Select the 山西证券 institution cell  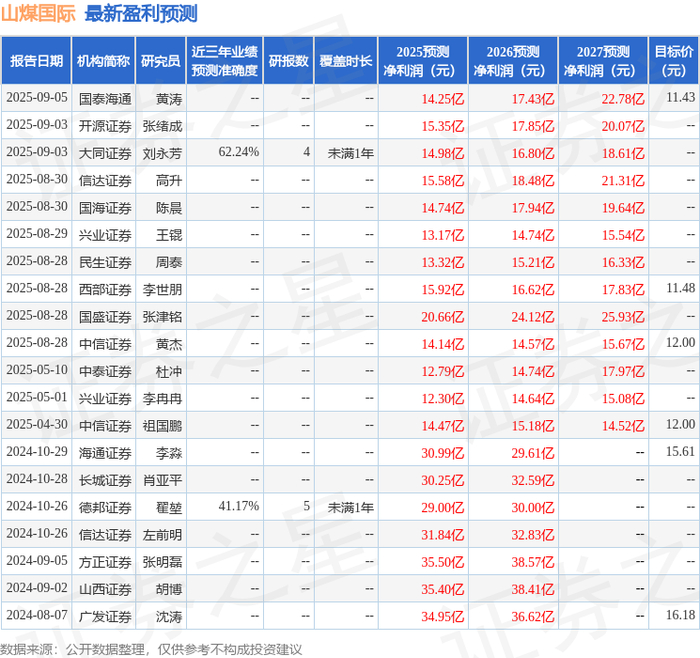point(105,589)
